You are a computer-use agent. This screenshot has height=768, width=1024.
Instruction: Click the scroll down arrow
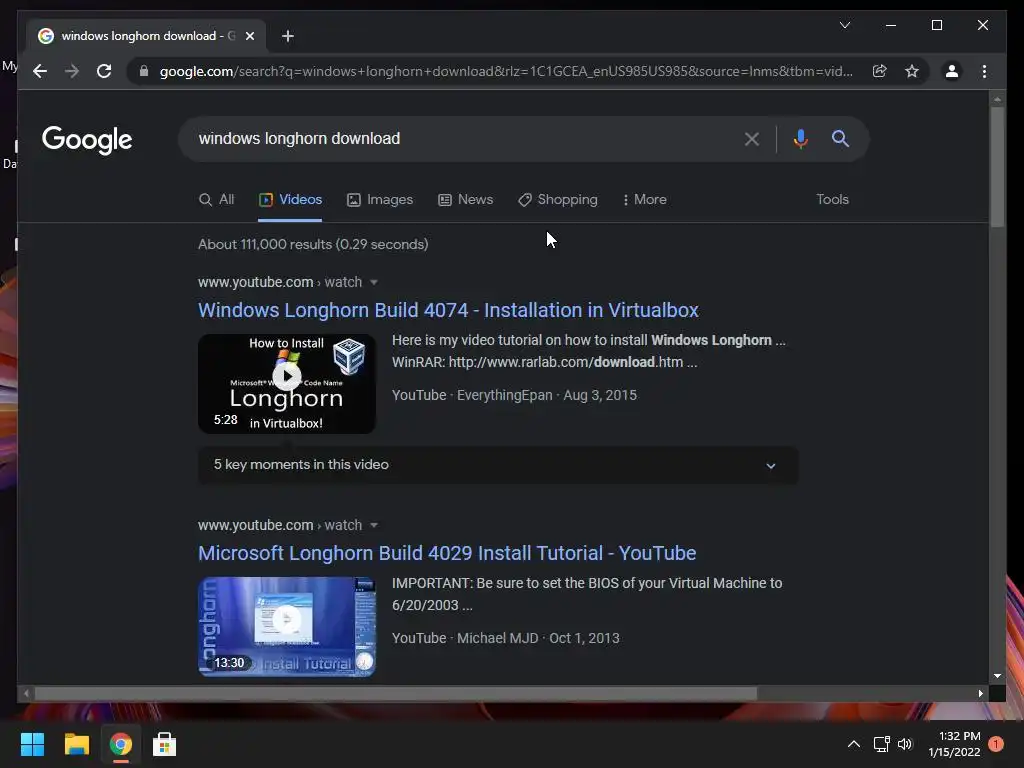coord(997,677)
